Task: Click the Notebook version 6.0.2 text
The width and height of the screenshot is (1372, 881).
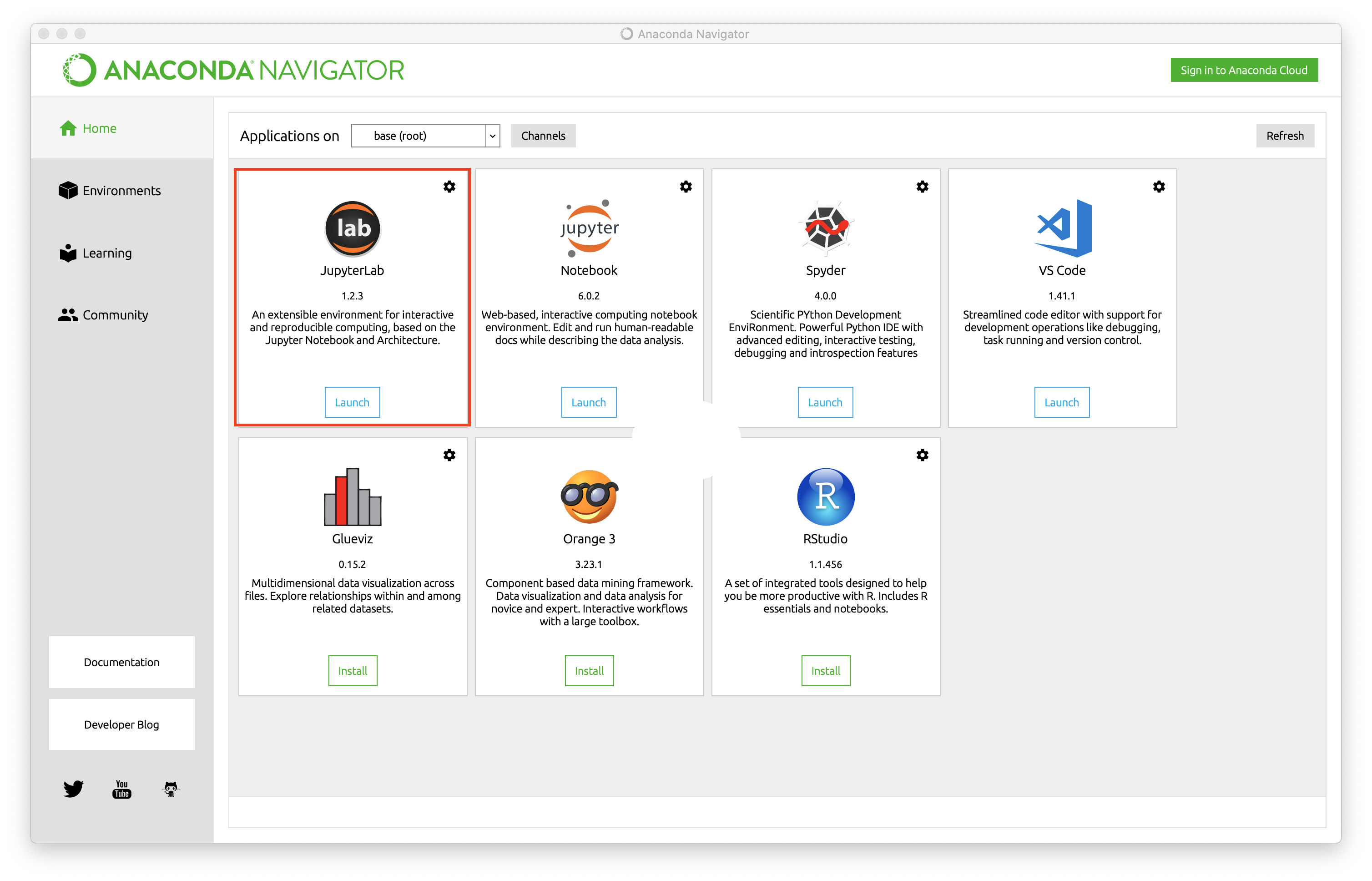Action: [589, 296]
